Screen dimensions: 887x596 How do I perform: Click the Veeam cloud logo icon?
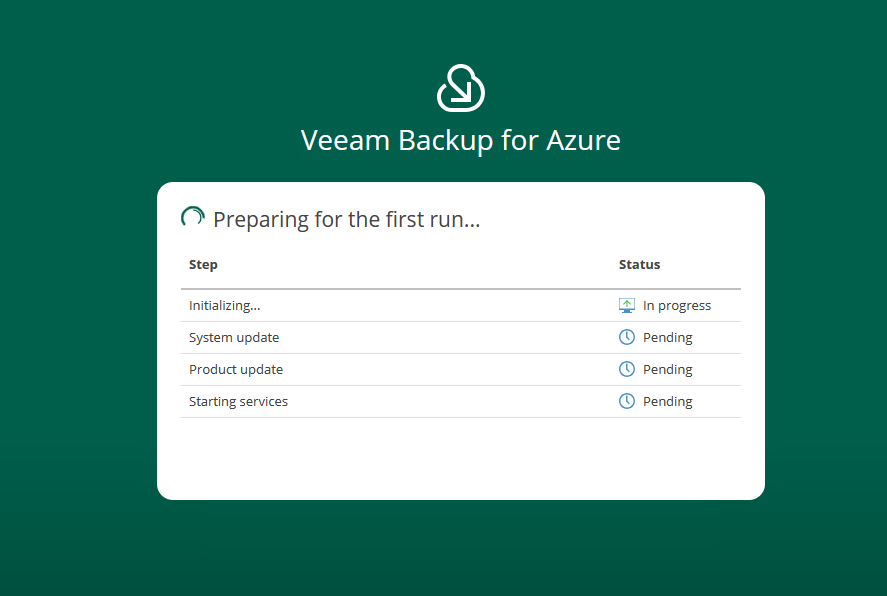coord(461,88)
